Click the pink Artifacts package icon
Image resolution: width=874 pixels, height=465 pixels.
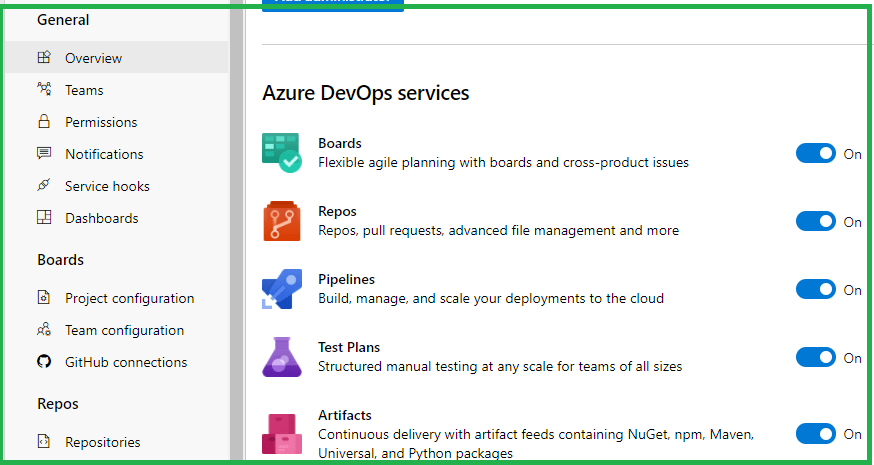(282, 433)
